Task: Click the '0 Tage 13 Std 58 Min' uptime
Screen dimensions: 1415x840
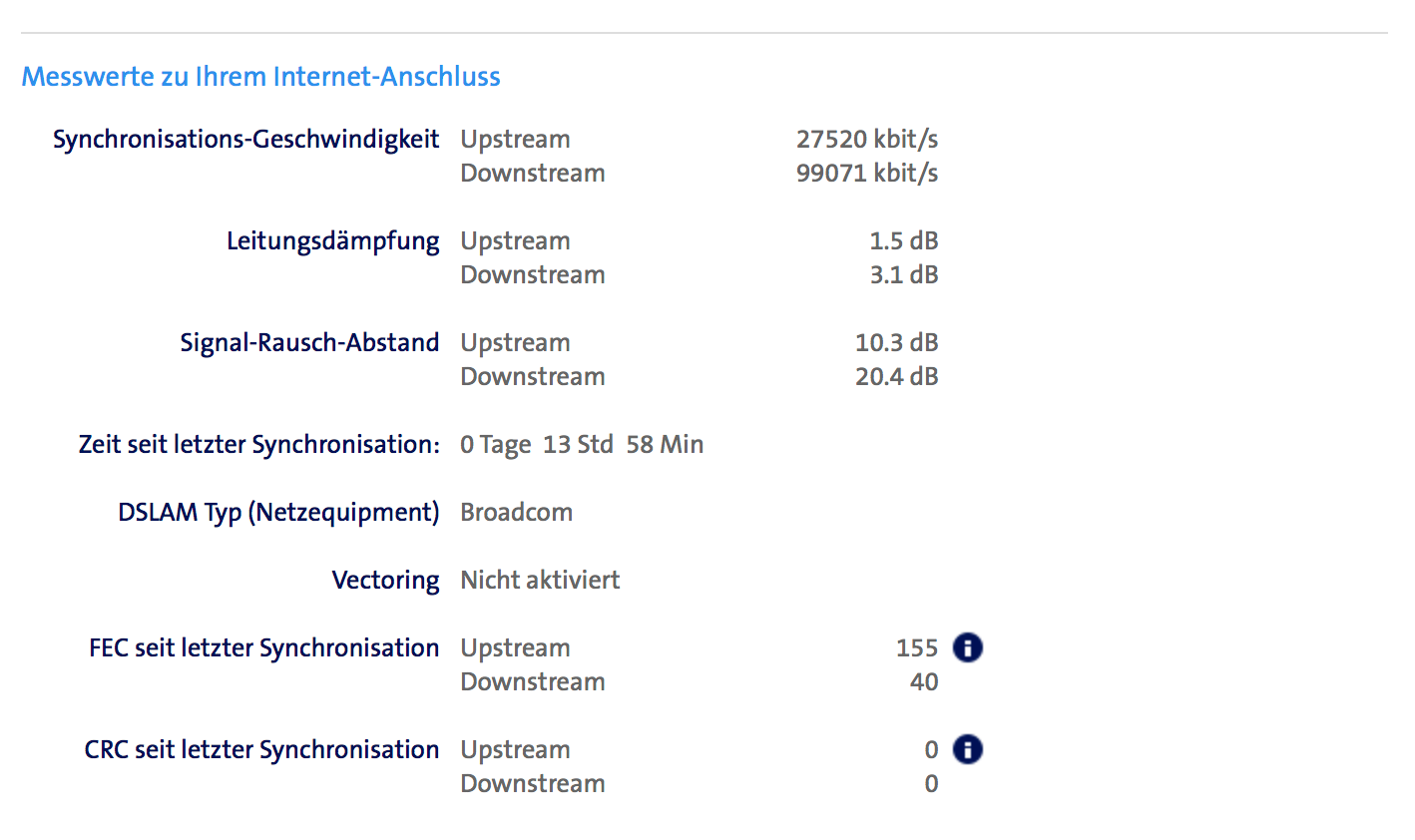Action: tap(582, 444)
